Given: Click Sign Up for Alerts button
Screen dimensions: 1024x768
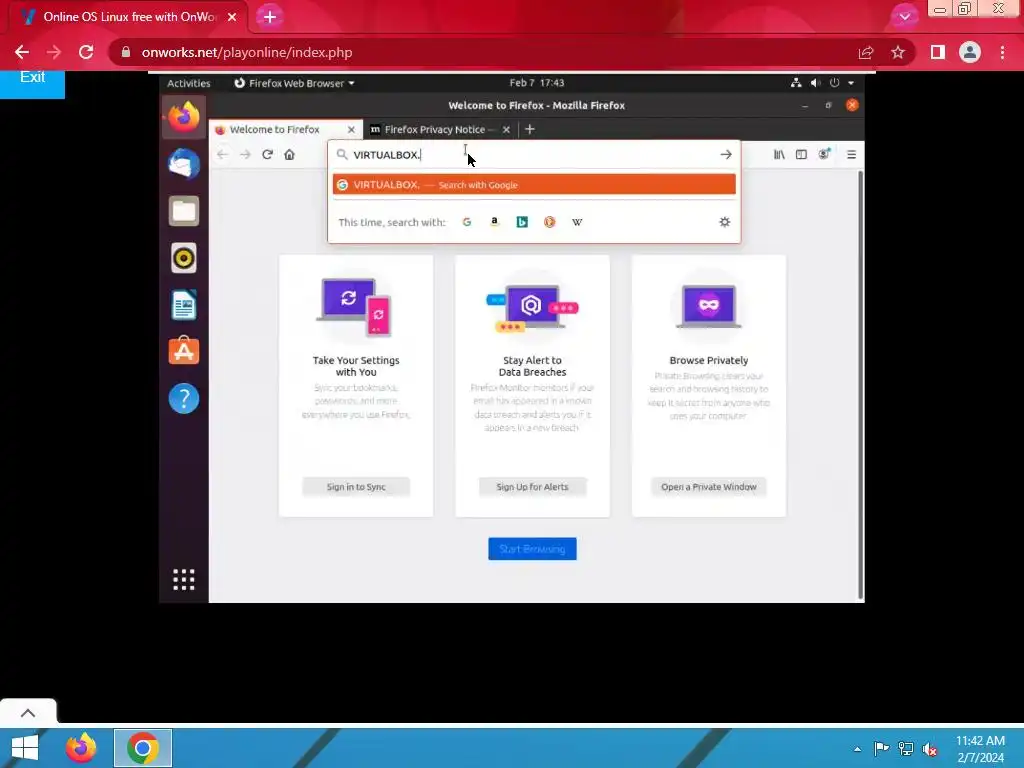Looking at the screenshot, I should coord(532,487).
